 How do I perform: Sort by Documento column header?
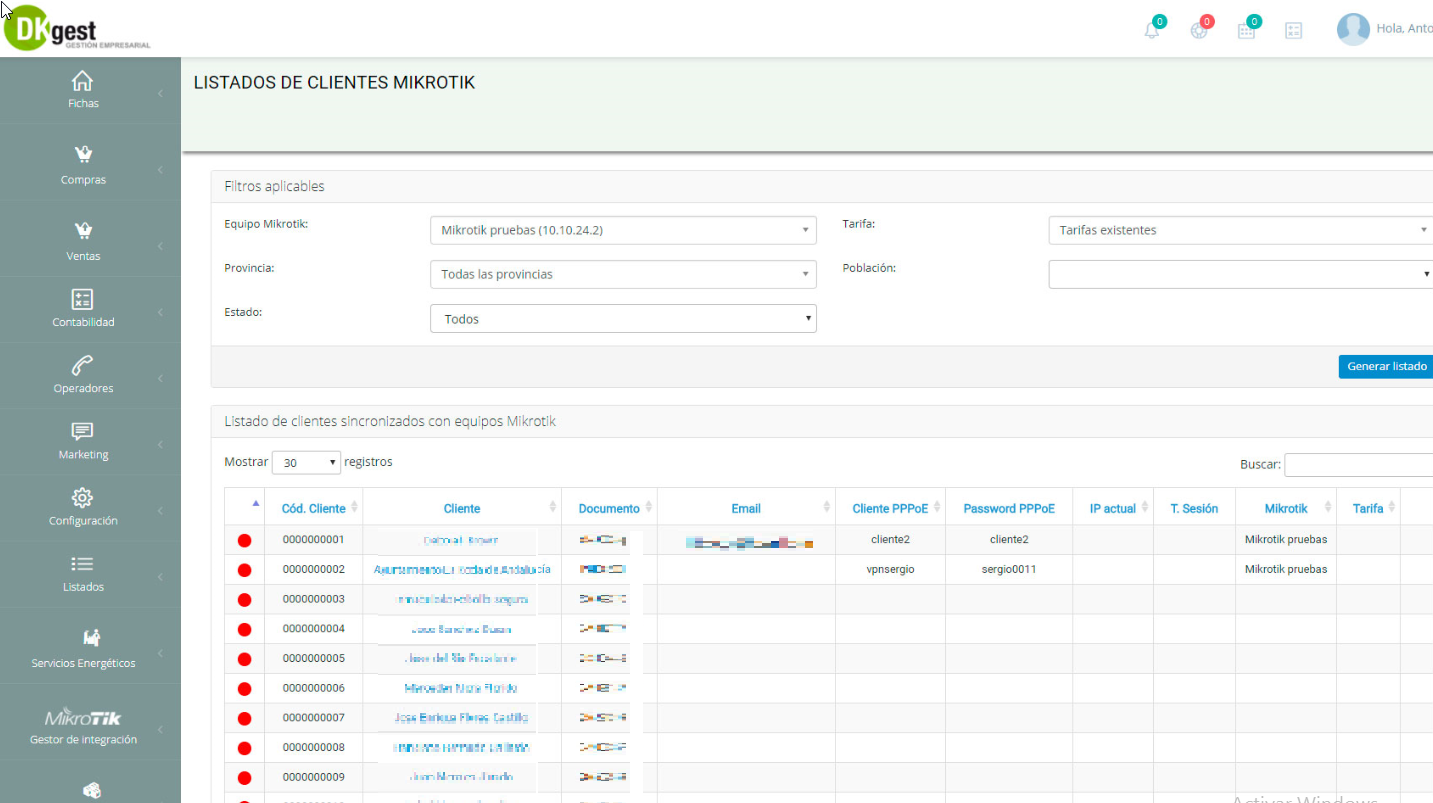tap(609, 508)
